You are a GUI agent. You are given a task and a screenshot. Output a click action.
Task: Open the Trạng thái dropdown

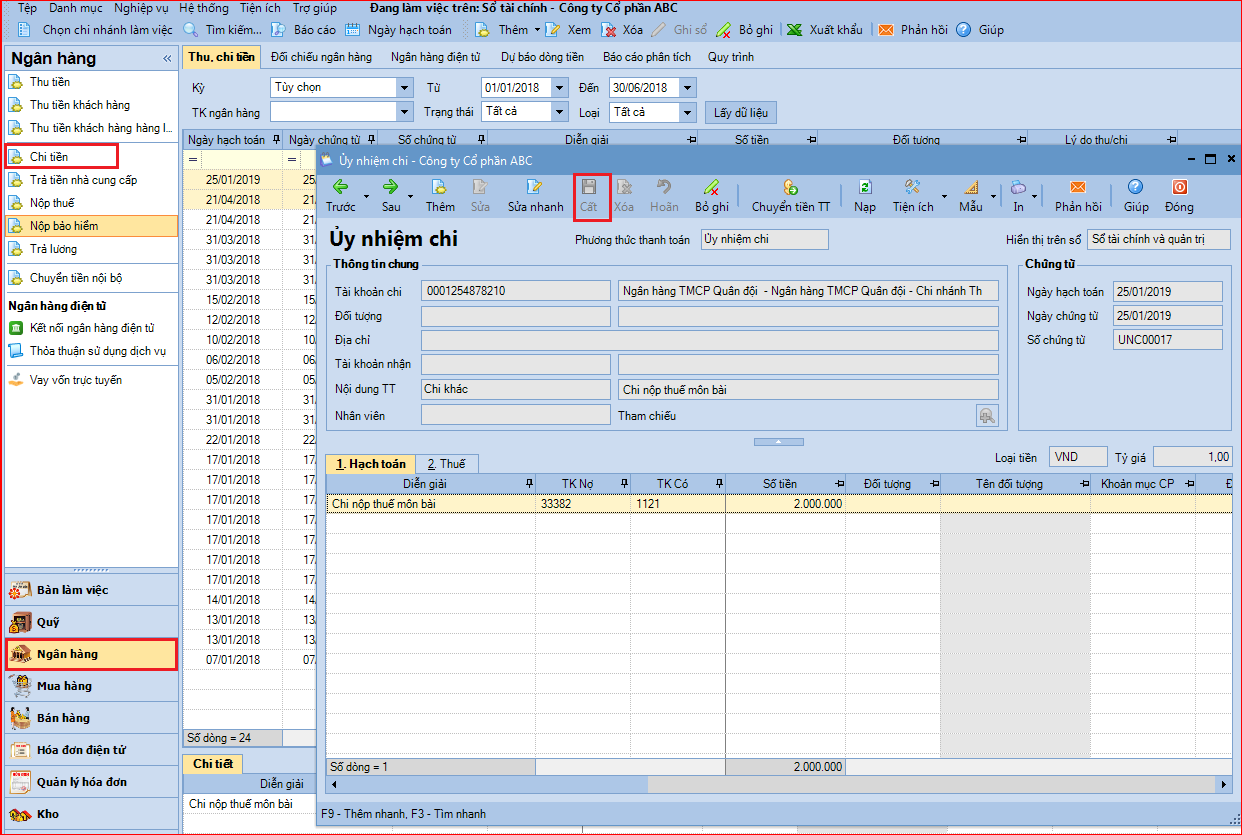(559, 112)
